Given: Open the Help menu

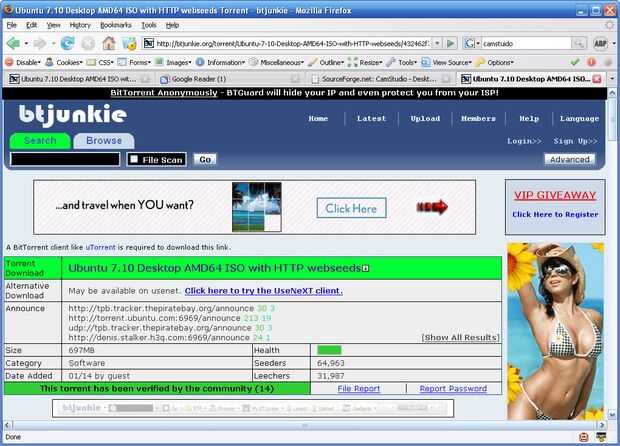Looking at the screenshot, I should pyautogui.click(x=172, y=25).
